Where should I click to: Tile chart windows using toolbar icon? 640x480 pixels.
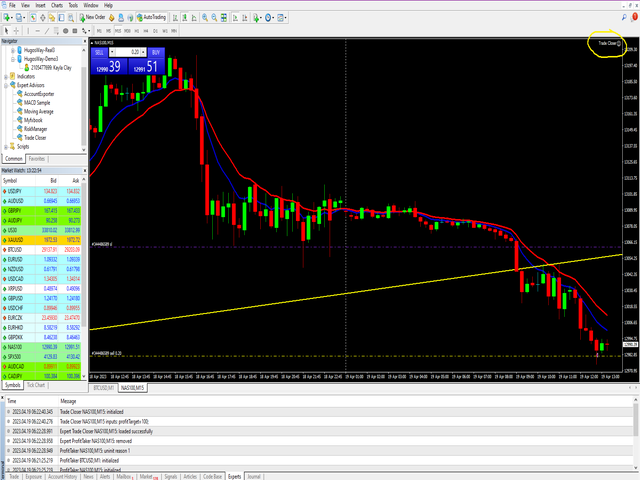(x=224, y=18)
